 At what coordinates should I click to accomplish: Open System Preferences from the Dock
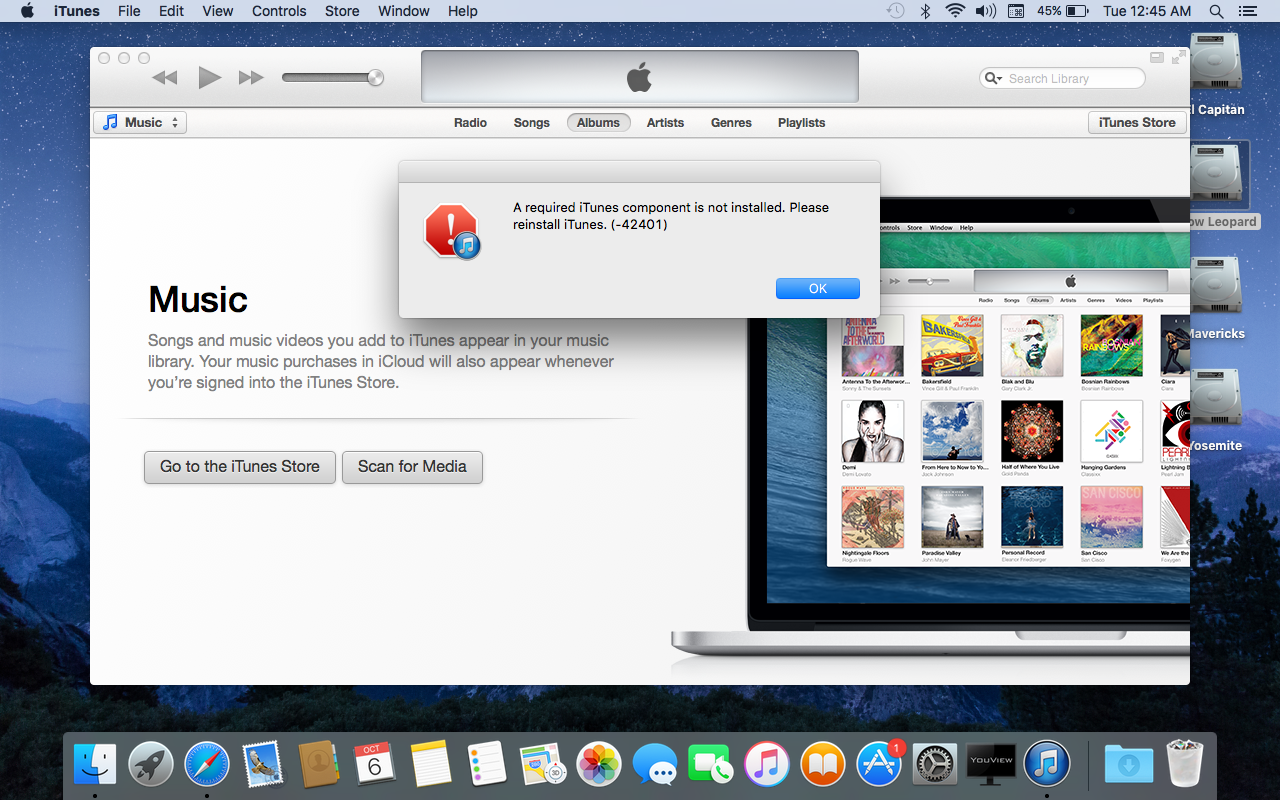pyautogui.click(x=935, y=765)
